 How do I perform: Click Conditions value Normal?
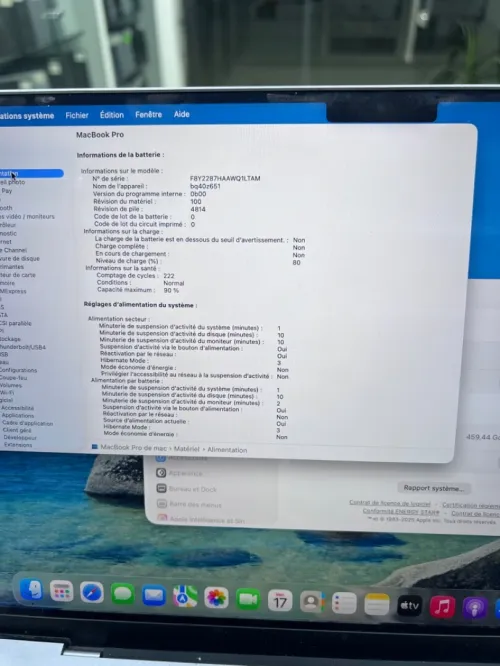click(x=174, y=283)
